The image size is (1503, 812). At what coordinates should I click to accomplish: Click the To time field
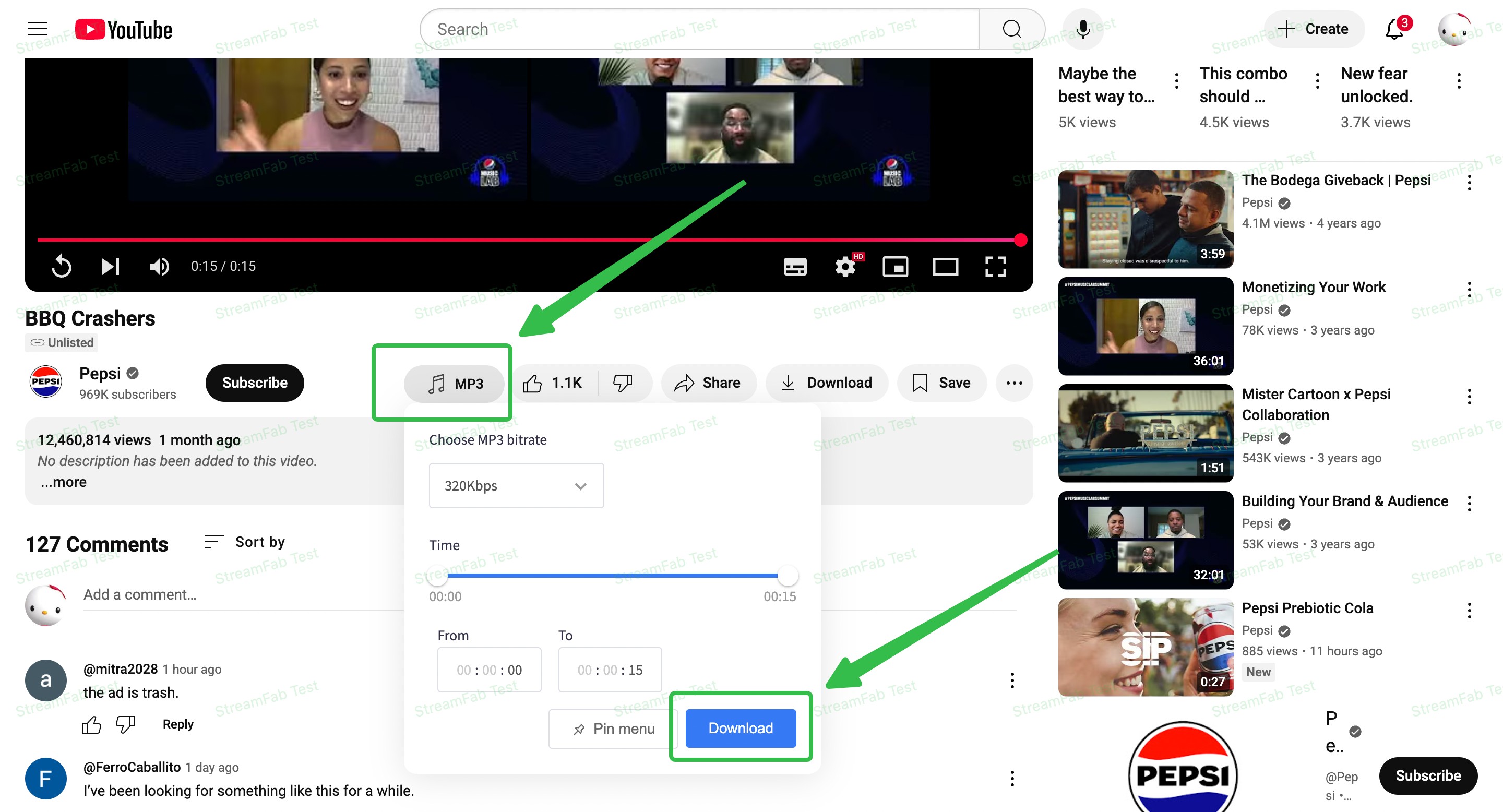pyautogui.click(x=610, y=670)
